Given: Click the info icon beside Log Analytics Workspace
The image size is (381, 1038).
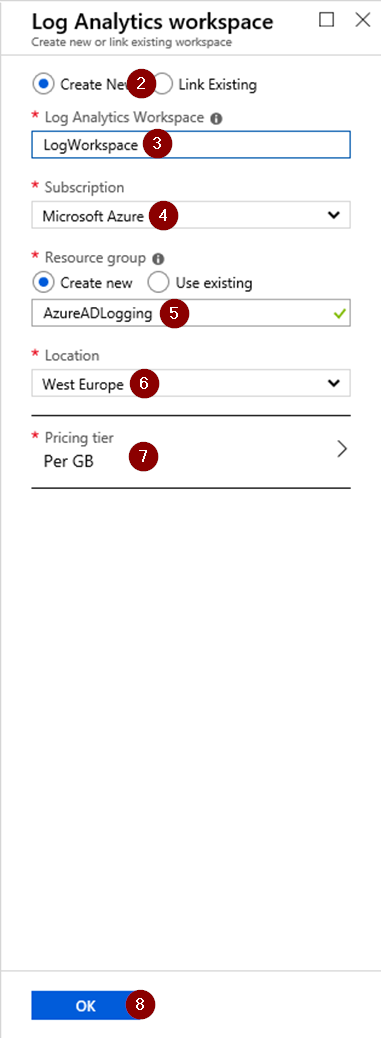Looking at the screenshot, I should click(x=216, y=118).
